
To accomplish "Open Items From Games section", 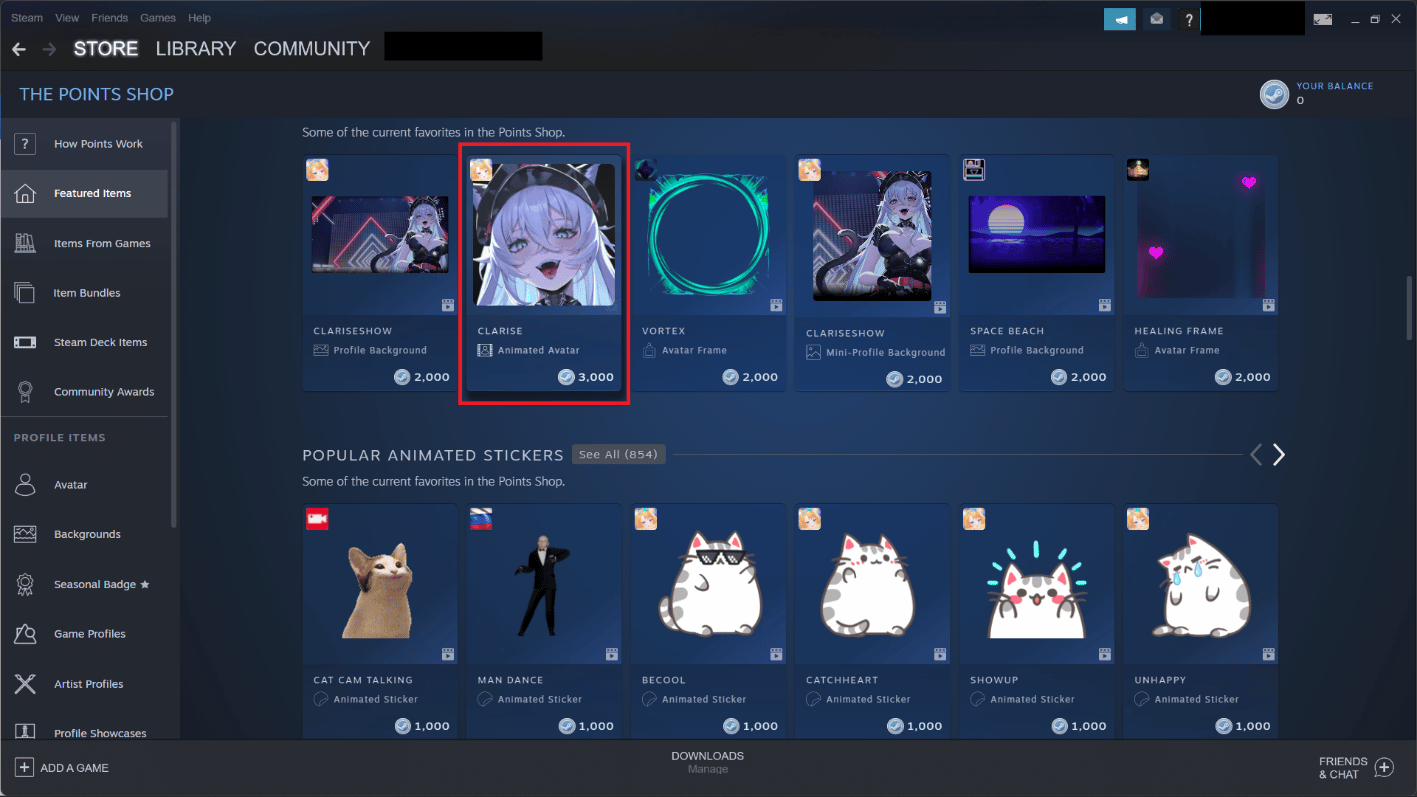I will [84, 243].
